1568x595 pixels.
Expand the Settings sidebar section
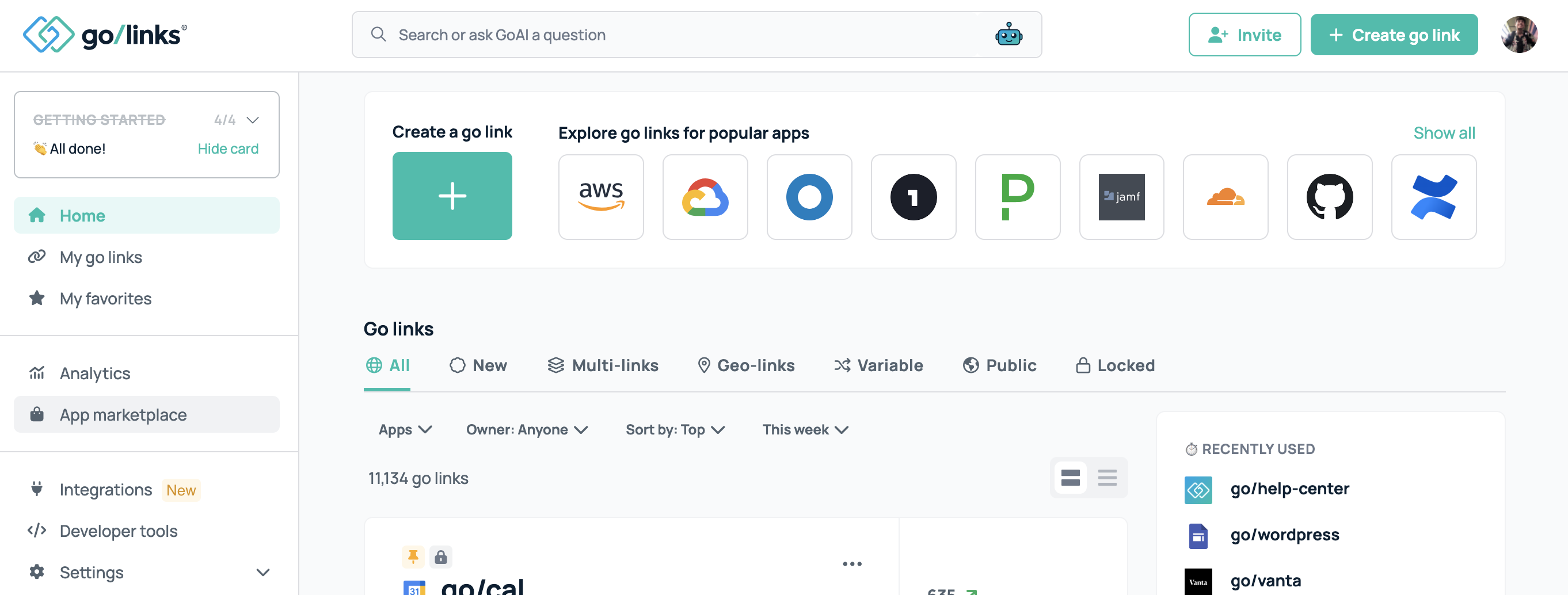[x=263, y=572]
